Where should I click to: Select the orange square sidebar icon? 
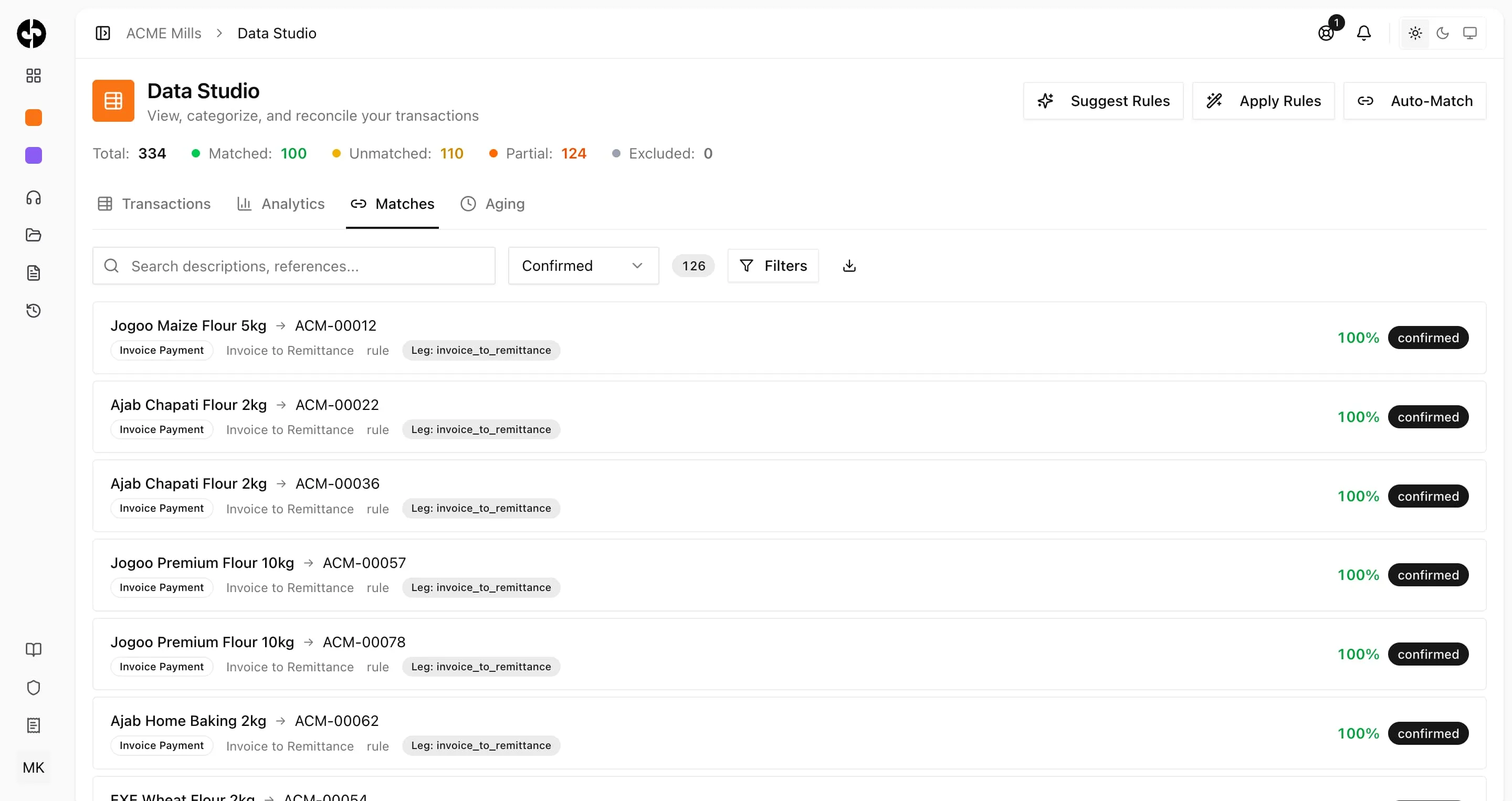[34, 118]
